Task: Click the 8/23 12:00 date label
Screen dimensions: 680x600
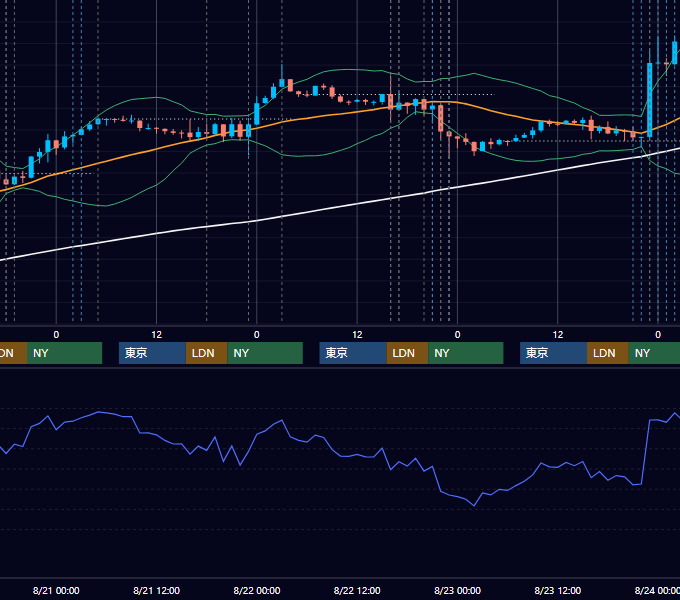Action: (557, 590)
